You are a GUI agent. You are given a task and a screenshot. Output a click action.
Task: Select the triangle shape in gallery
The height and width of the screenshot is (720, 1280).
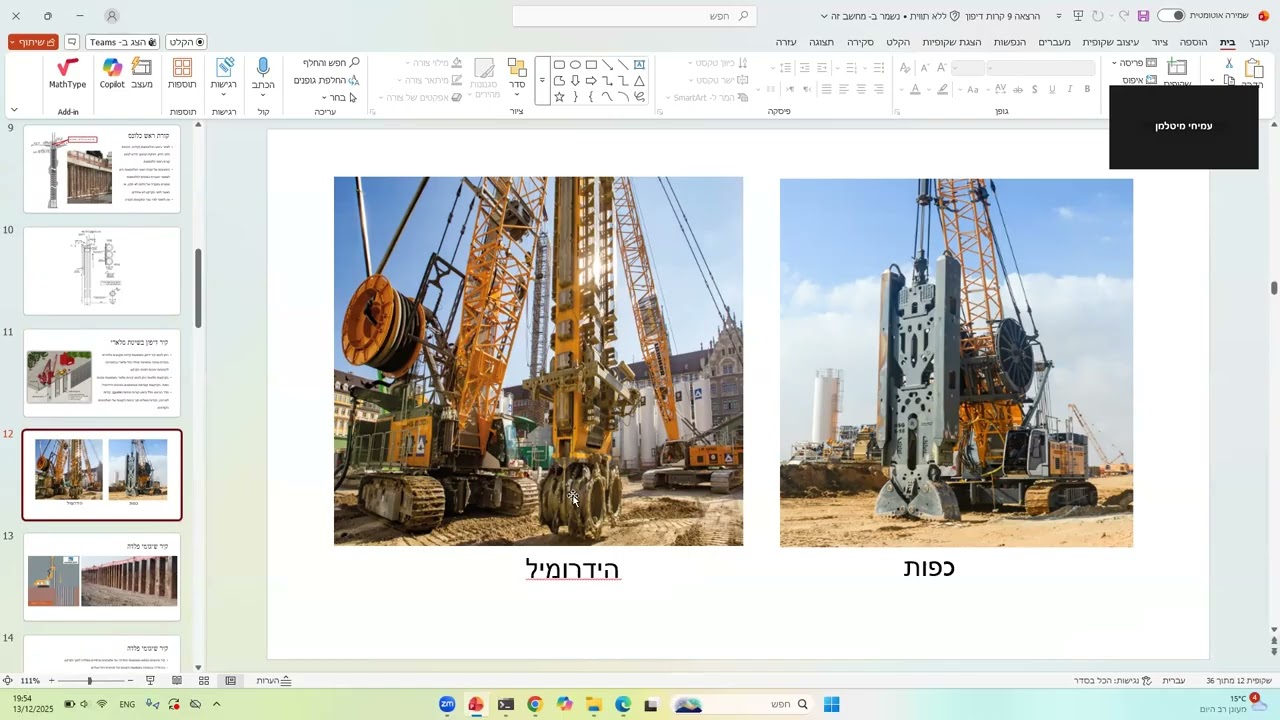pos(639,81)
